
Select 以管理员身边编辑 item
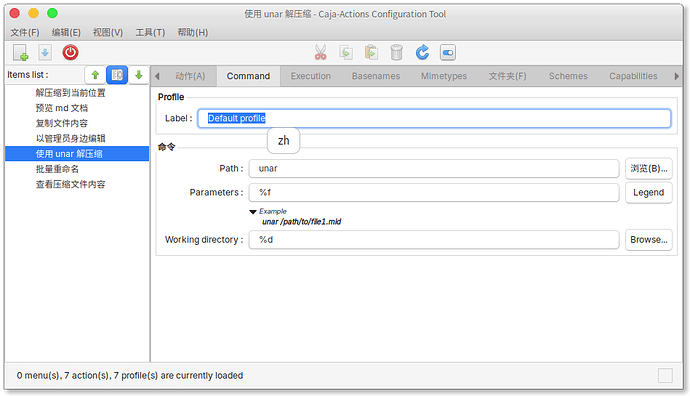(77, 139)
